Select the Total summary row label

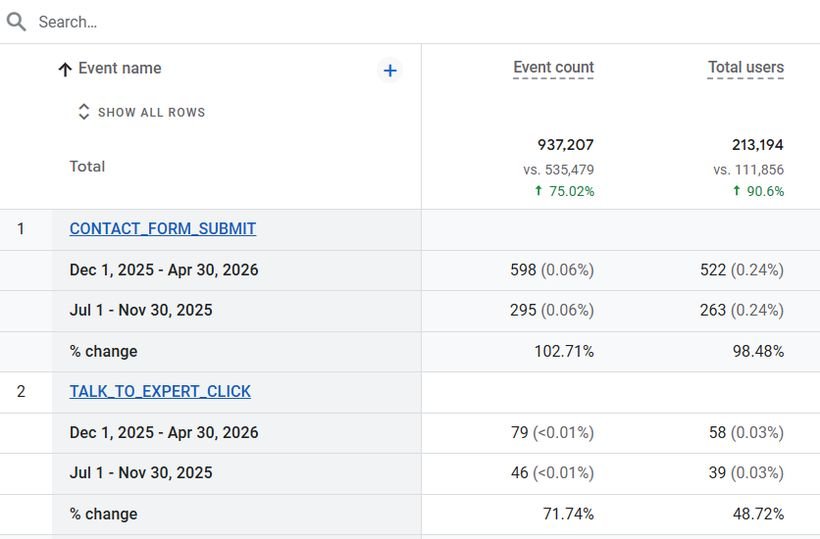click(x=87, y=166)
